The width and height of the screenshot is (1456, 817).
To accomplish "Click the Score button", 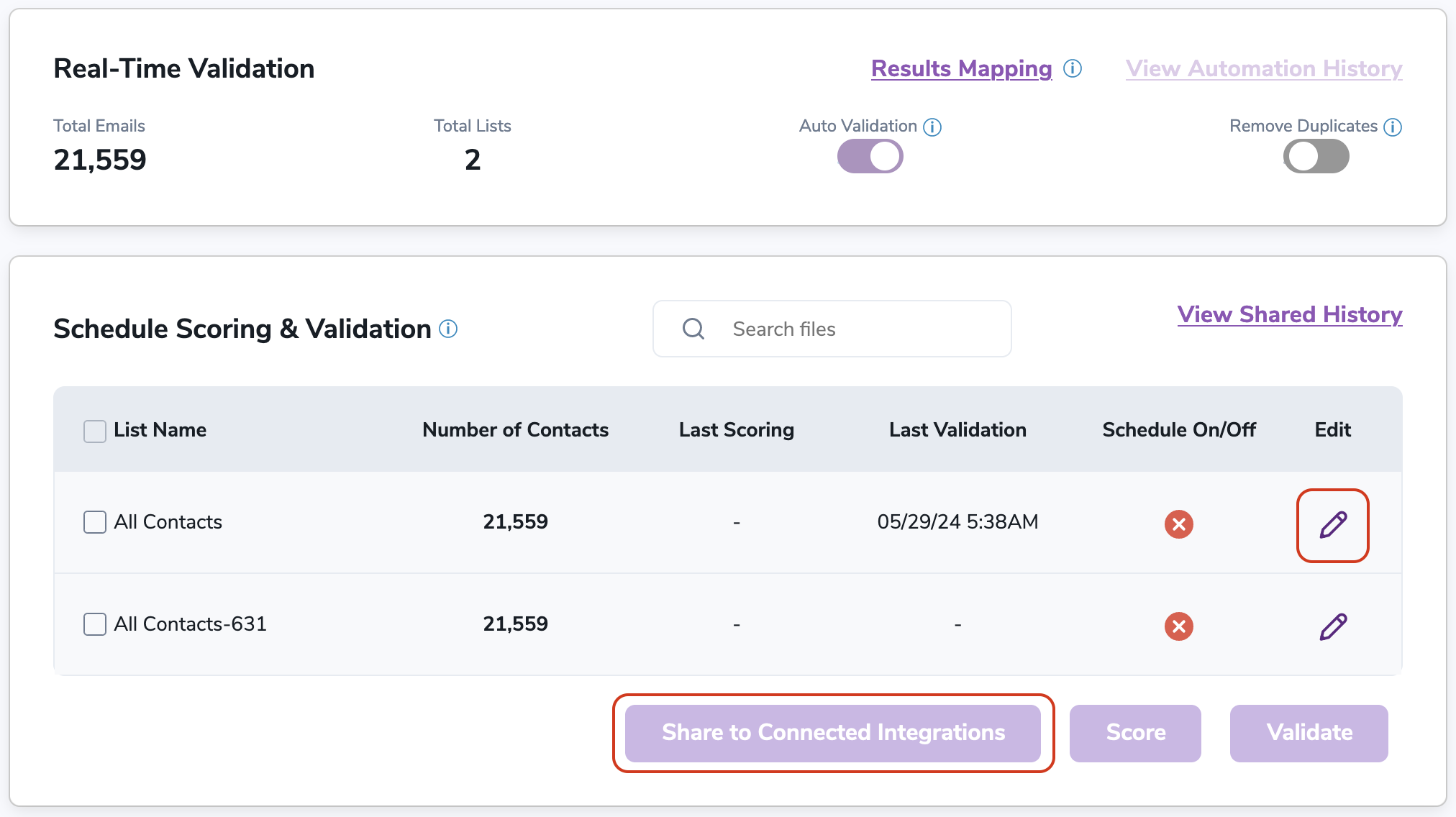I will [1136, 732].
